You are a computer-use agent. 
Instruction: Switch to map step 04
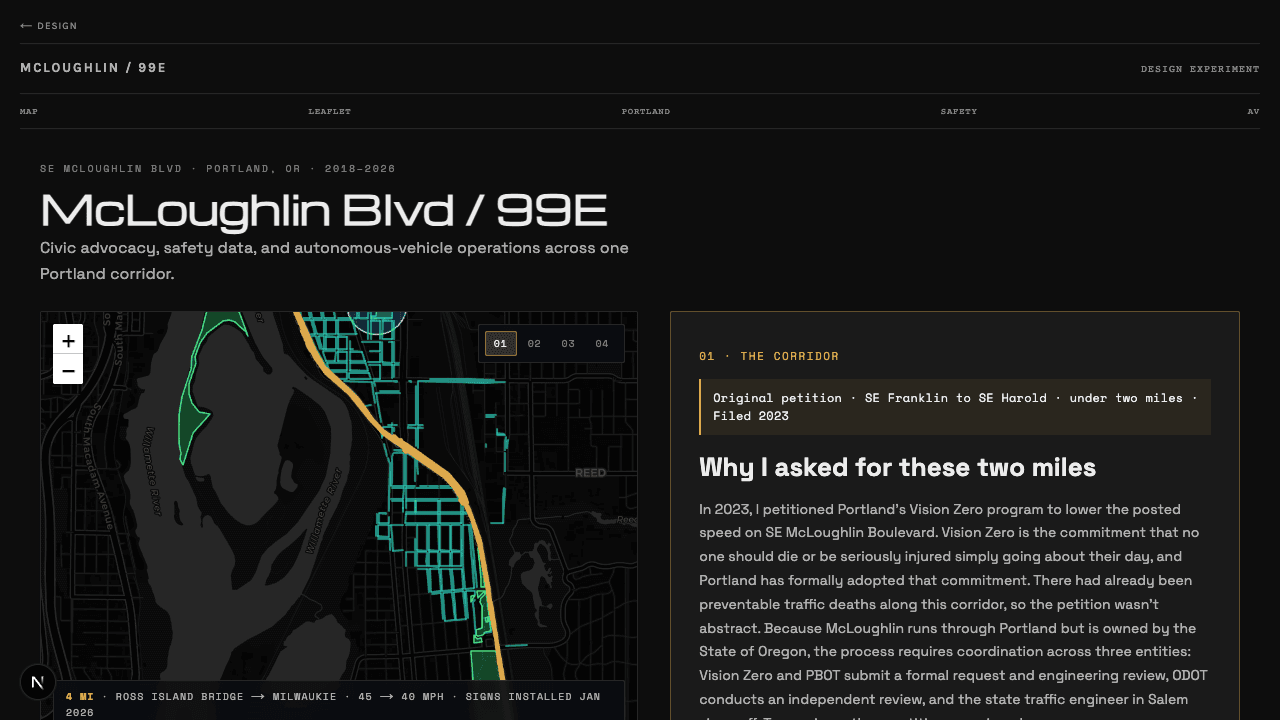(602, 344)
